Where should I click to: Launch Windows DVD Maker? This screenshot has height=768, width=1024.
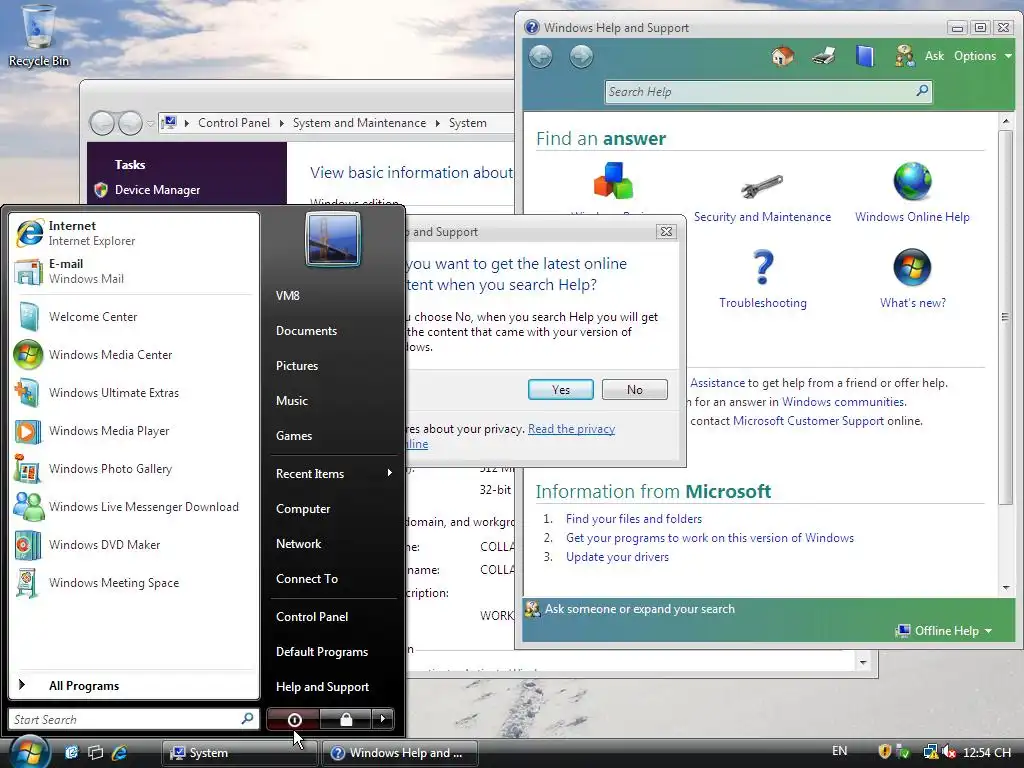tap(134, 545)
